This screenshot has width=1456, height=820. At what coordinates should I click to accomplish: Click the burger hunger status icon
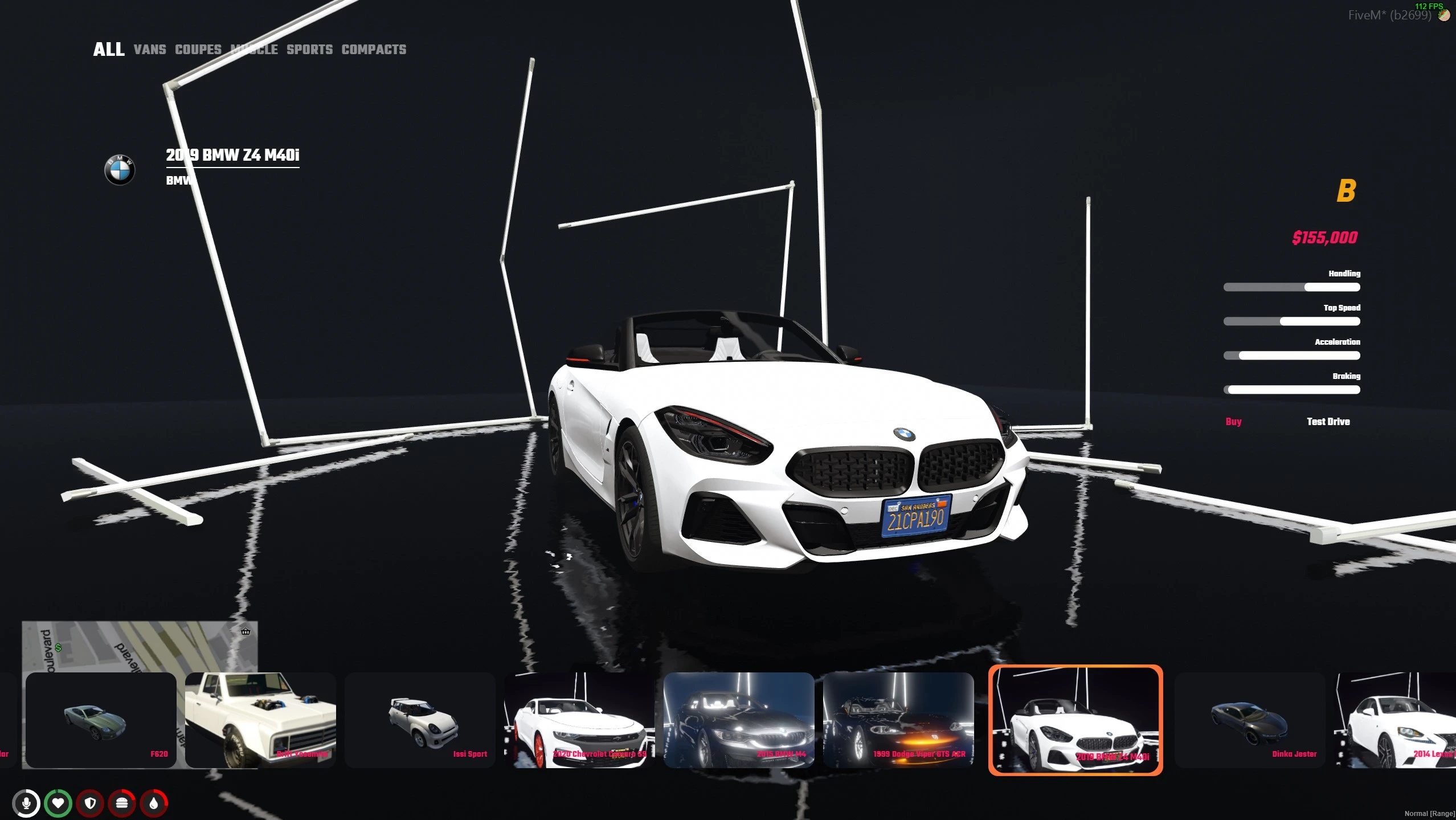(122, 803)
